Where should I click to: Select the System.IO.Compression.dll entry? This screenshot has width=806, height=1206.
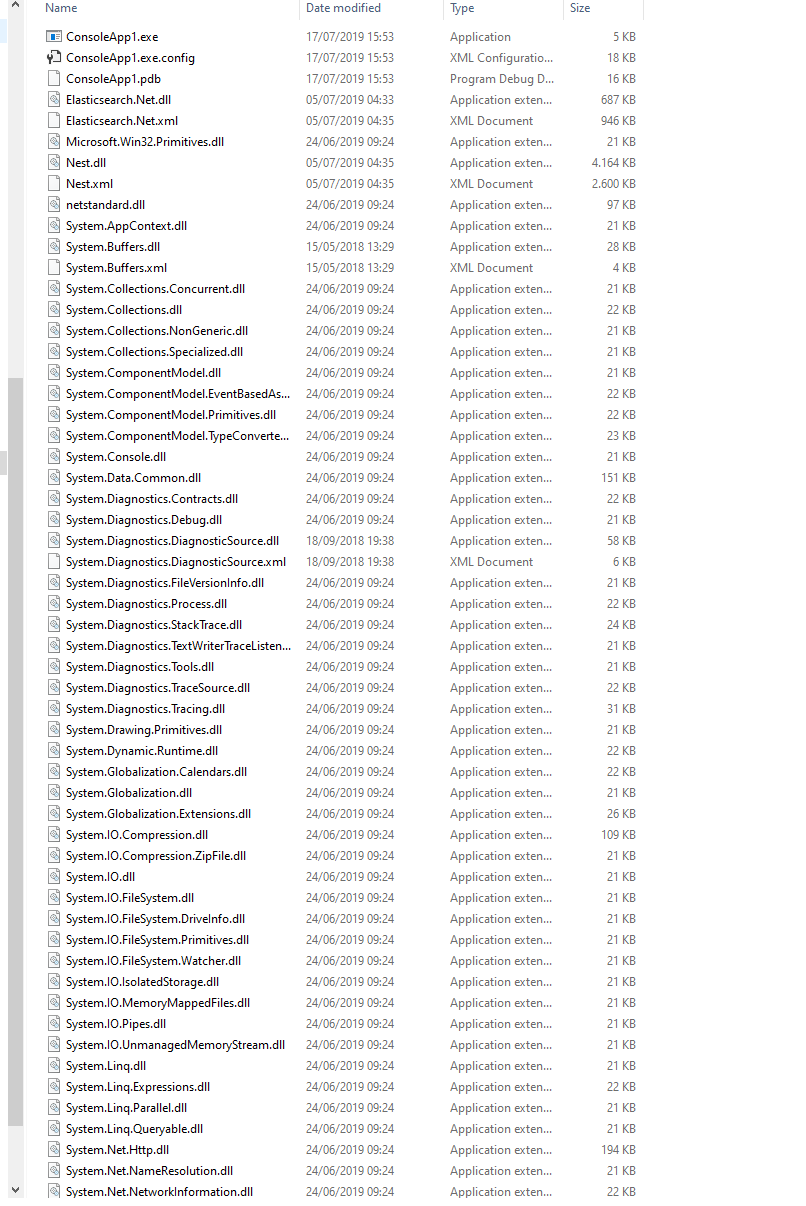135,834
